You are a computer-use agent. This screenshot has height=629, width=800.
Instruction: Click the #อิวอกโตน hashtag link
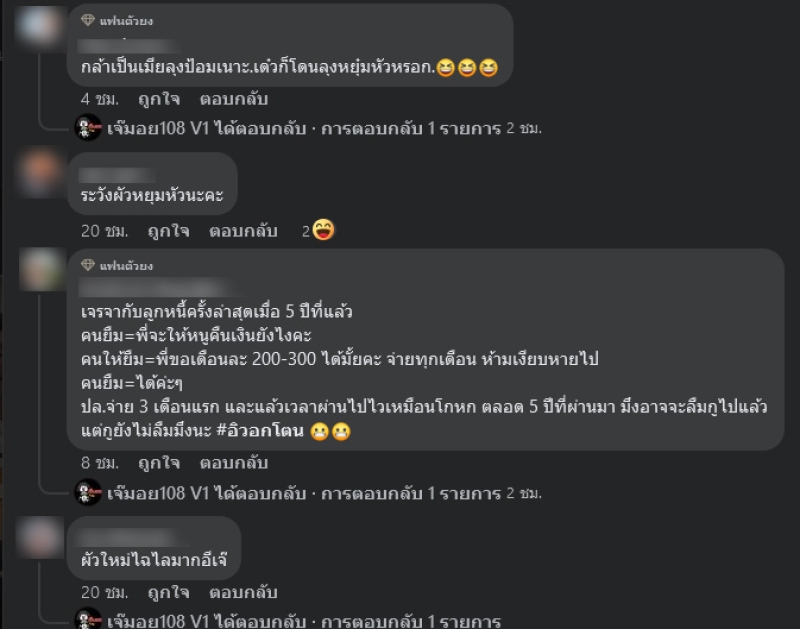(x=260, y=431)
